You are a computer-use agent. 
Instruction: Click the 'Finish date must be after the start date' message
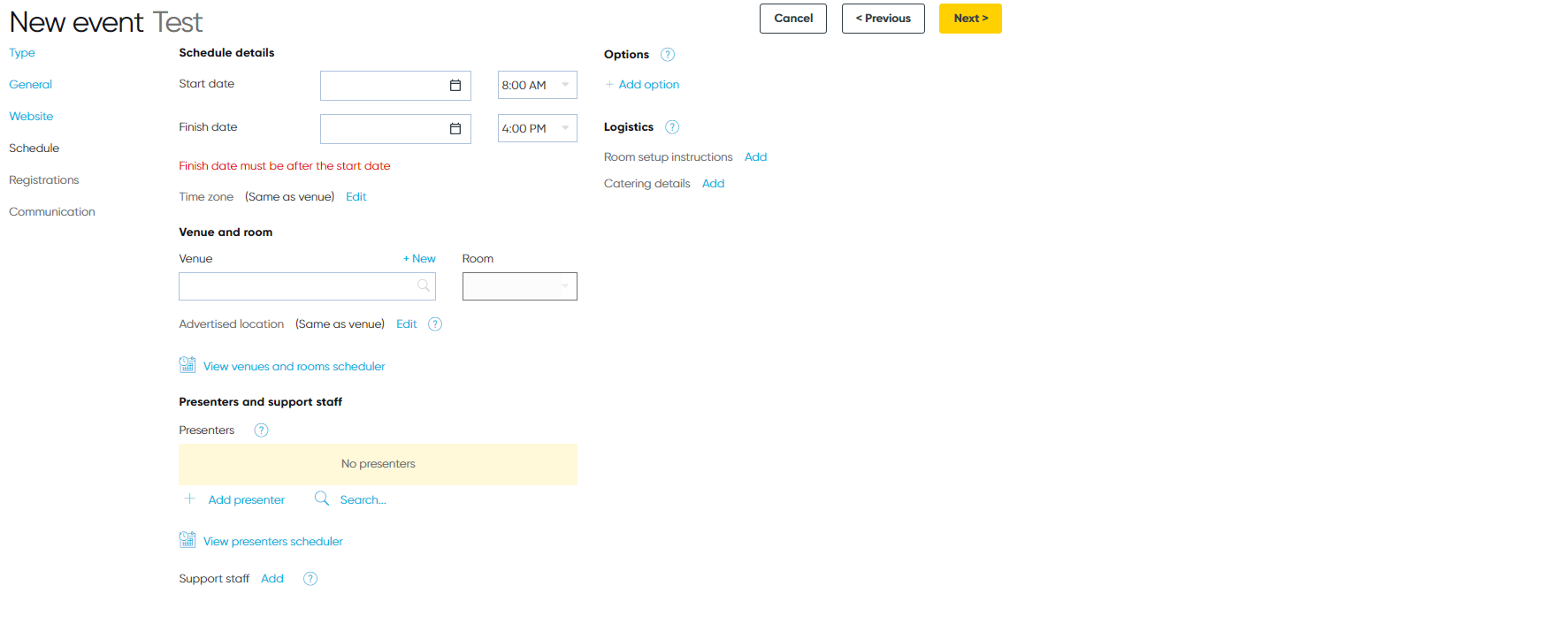(x=285, y=166)
